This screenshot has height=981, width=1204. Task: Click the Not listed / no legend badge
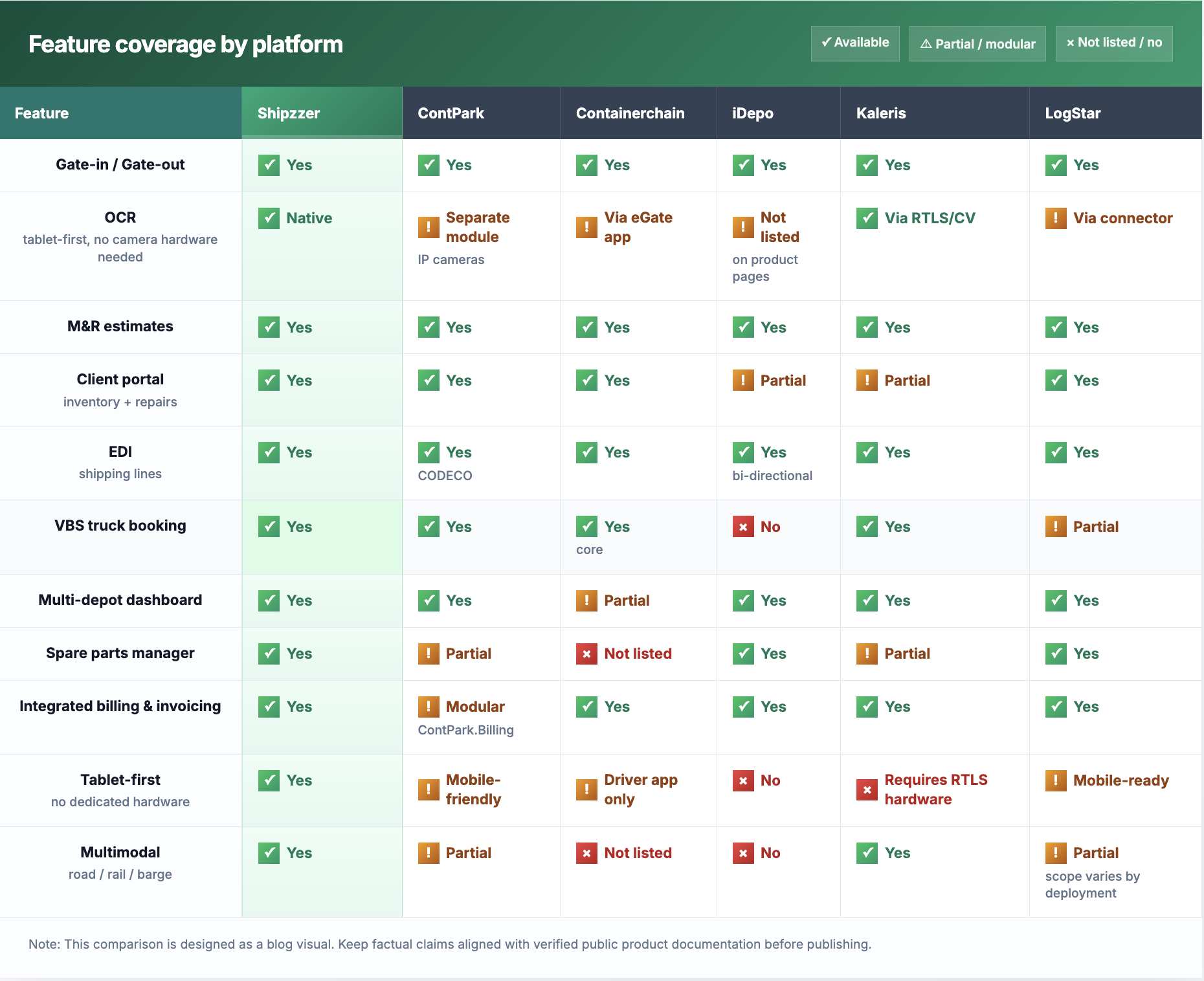tap(1114, 43)
